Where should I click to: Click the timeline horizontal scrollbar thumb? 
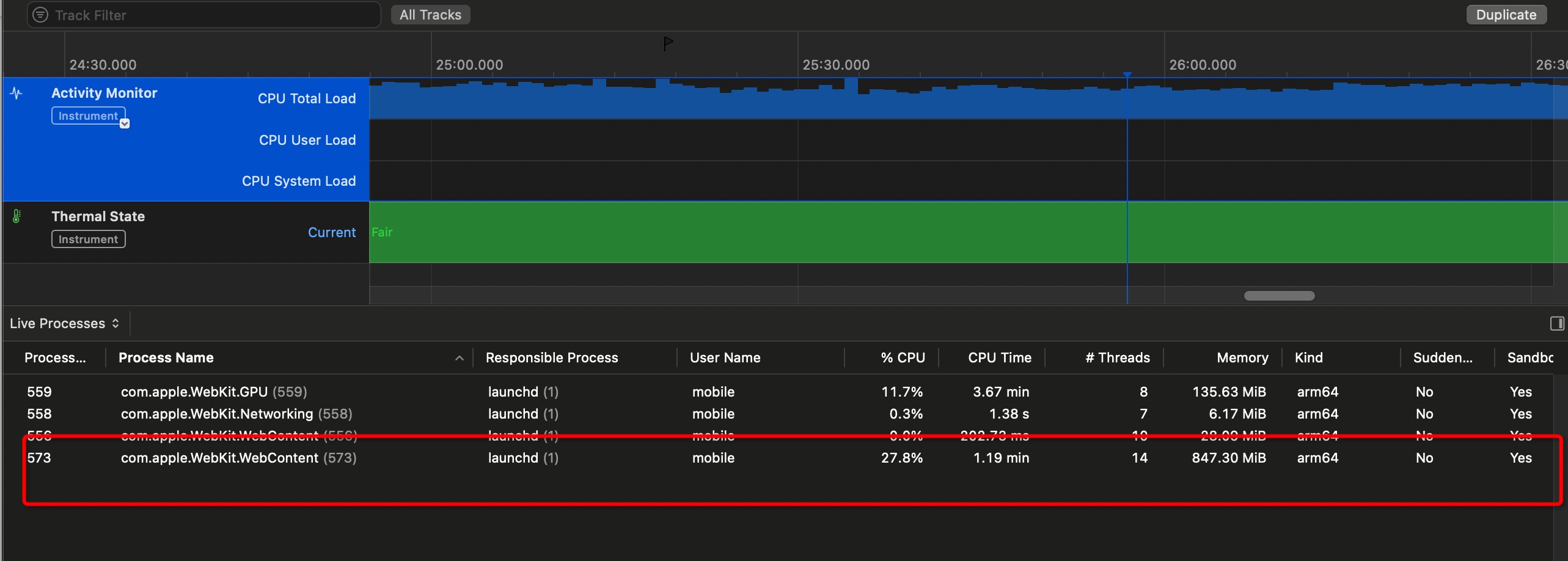(1279, 296)
